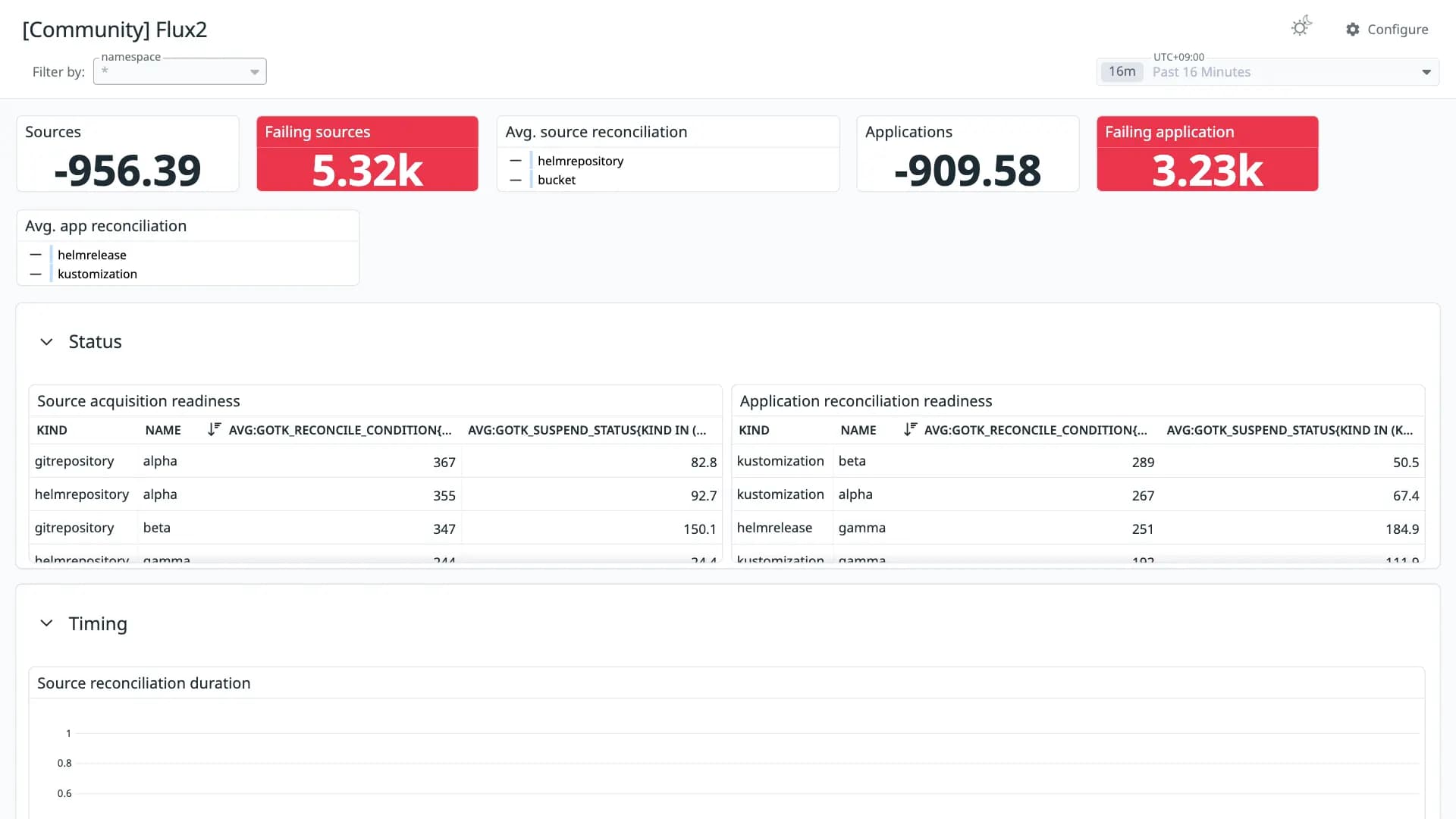Click value 82.8 in gitrepository alpha row
Screen dimensions: 1456x819
(704, 462)
